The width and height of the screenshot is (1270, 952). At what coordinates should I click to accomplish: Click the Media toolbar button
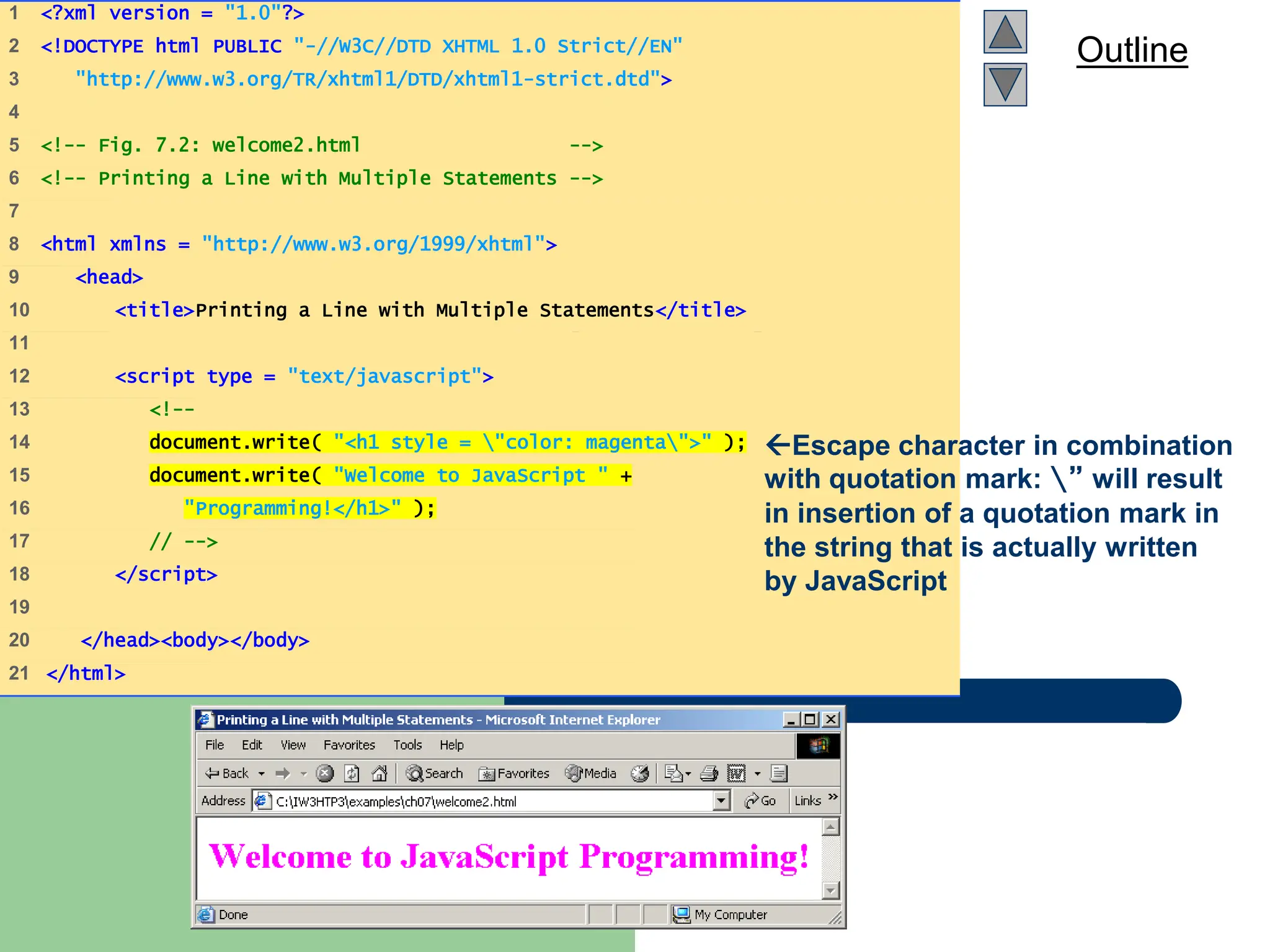pyautogui.click(x=590, y=773)
